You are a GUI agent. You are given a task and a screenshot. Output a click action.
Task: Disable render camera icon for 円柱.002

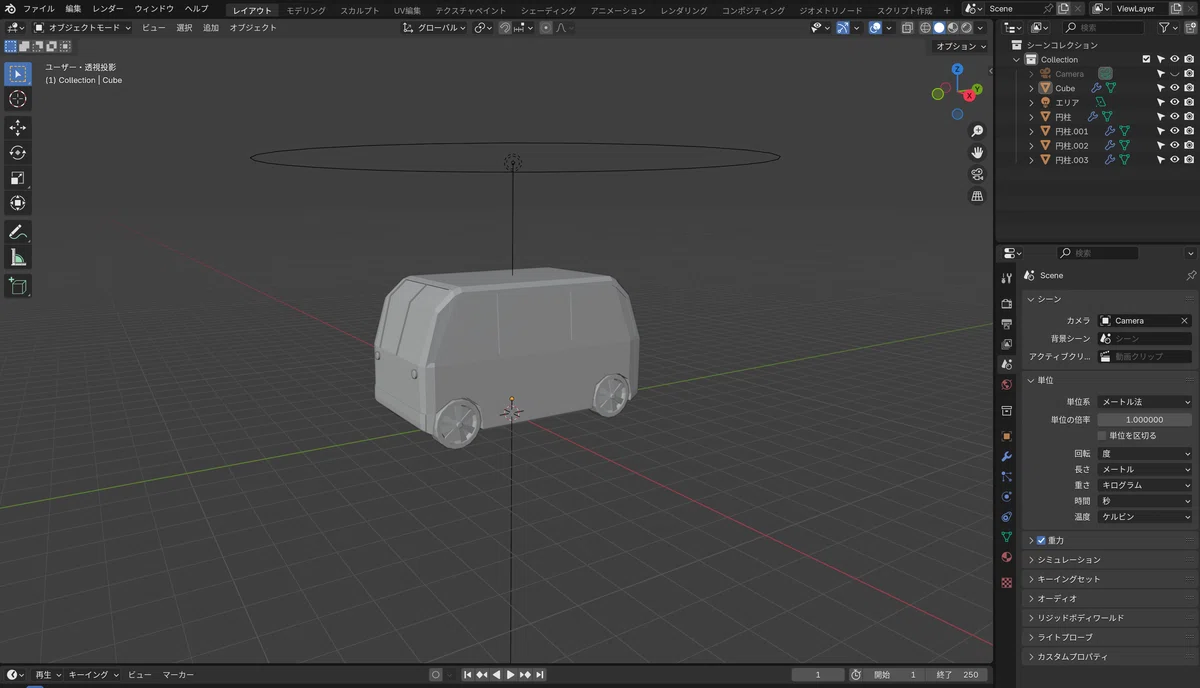point(1189,146)
